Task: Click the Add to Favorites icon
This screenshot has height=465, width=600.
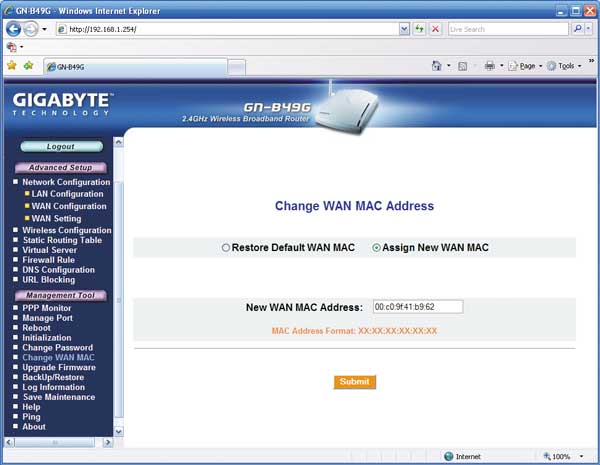Action: 28,66
